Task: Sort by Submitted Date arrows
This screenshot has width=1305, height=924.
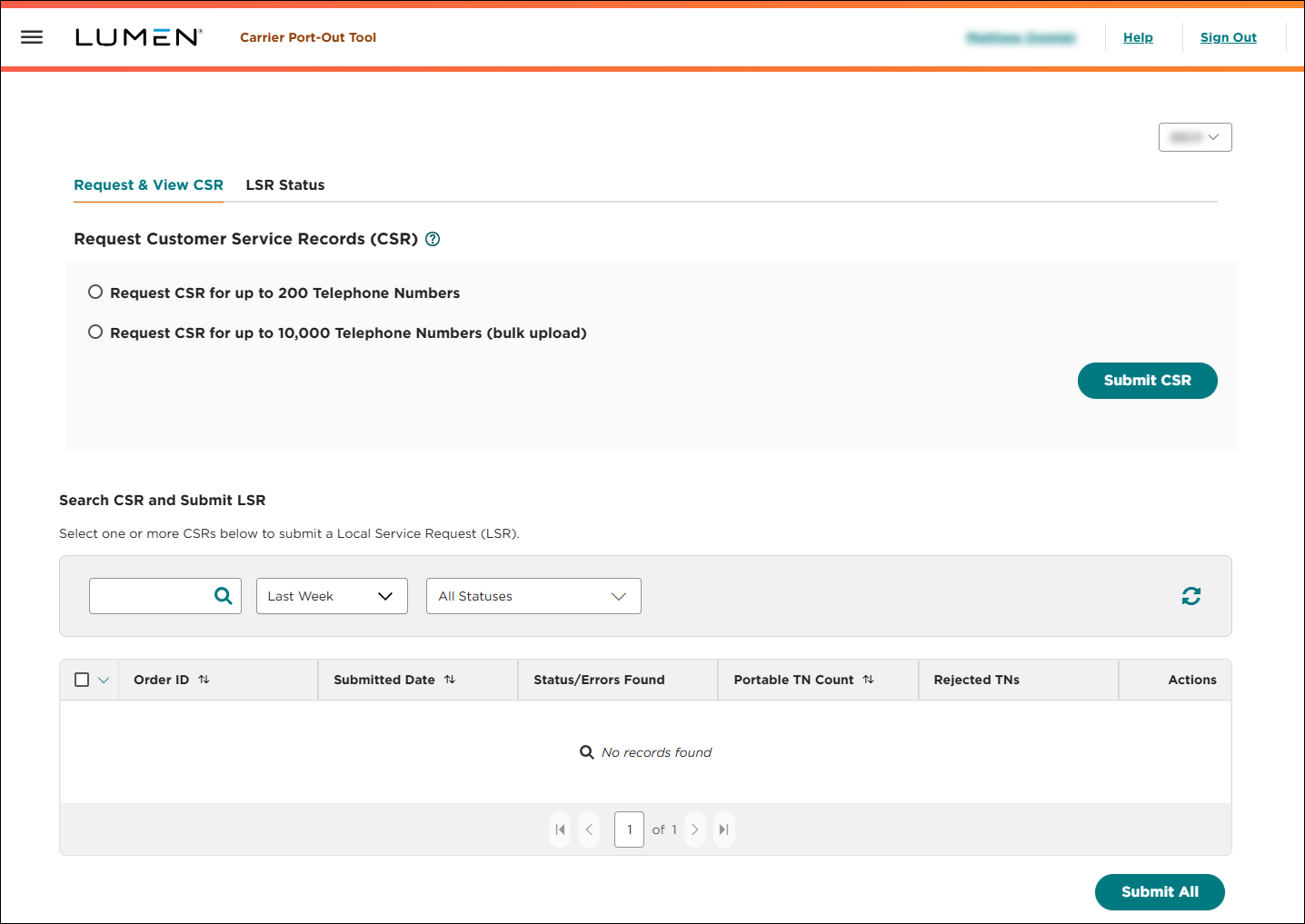Action: pyautogui.click(x=450, y=680)
